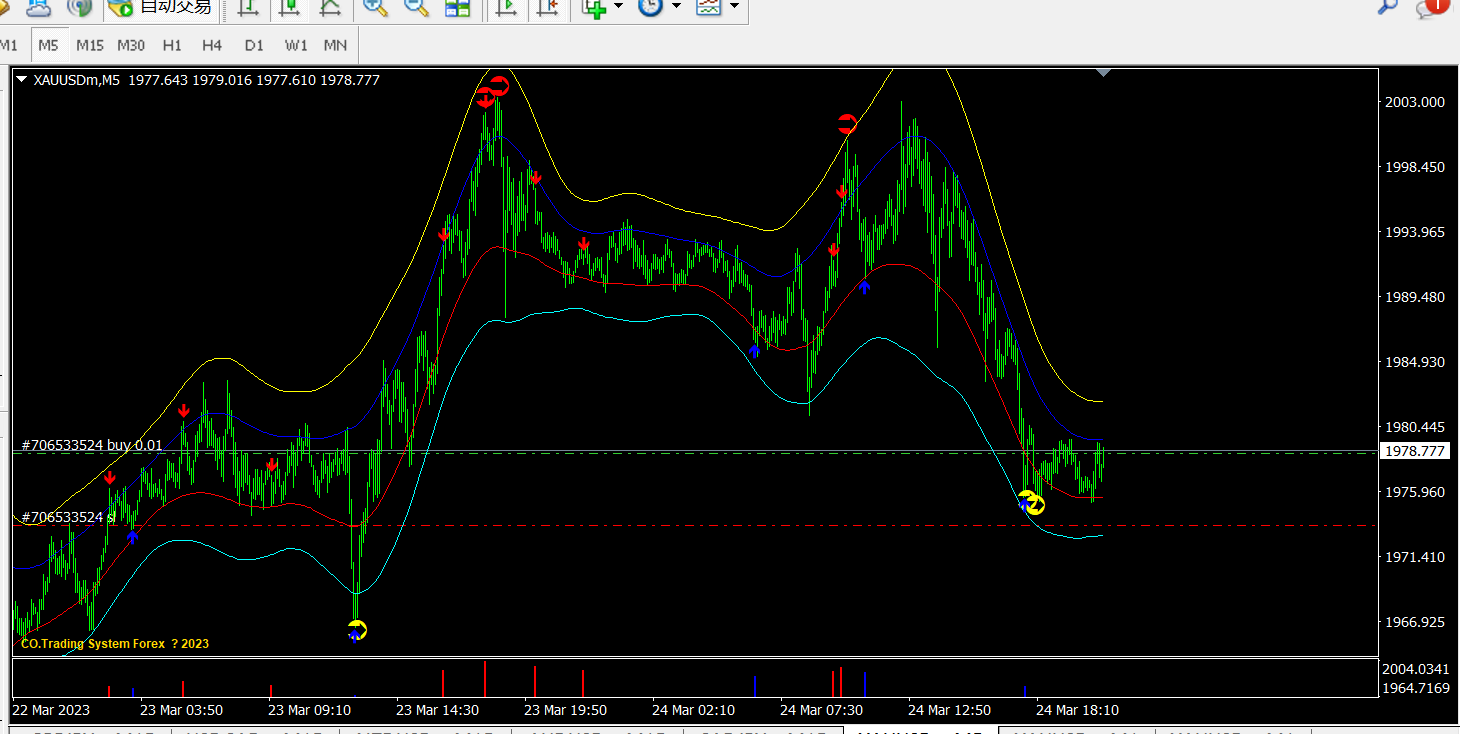Click the 1993.965 price scale value

(1414, 232)
